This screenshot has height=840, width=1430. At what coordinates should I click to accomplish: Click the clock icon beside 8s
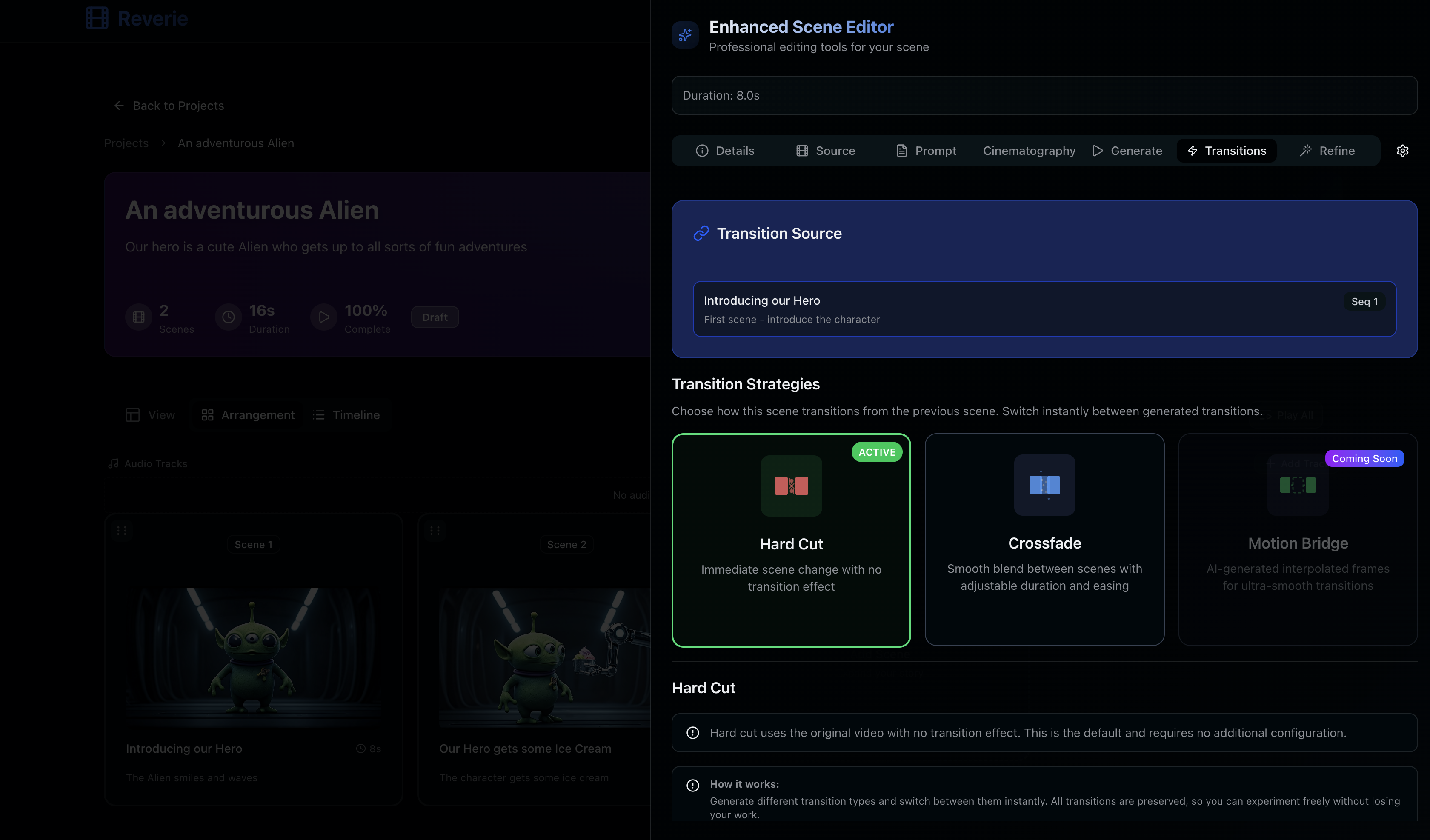[x=361, y=749]
